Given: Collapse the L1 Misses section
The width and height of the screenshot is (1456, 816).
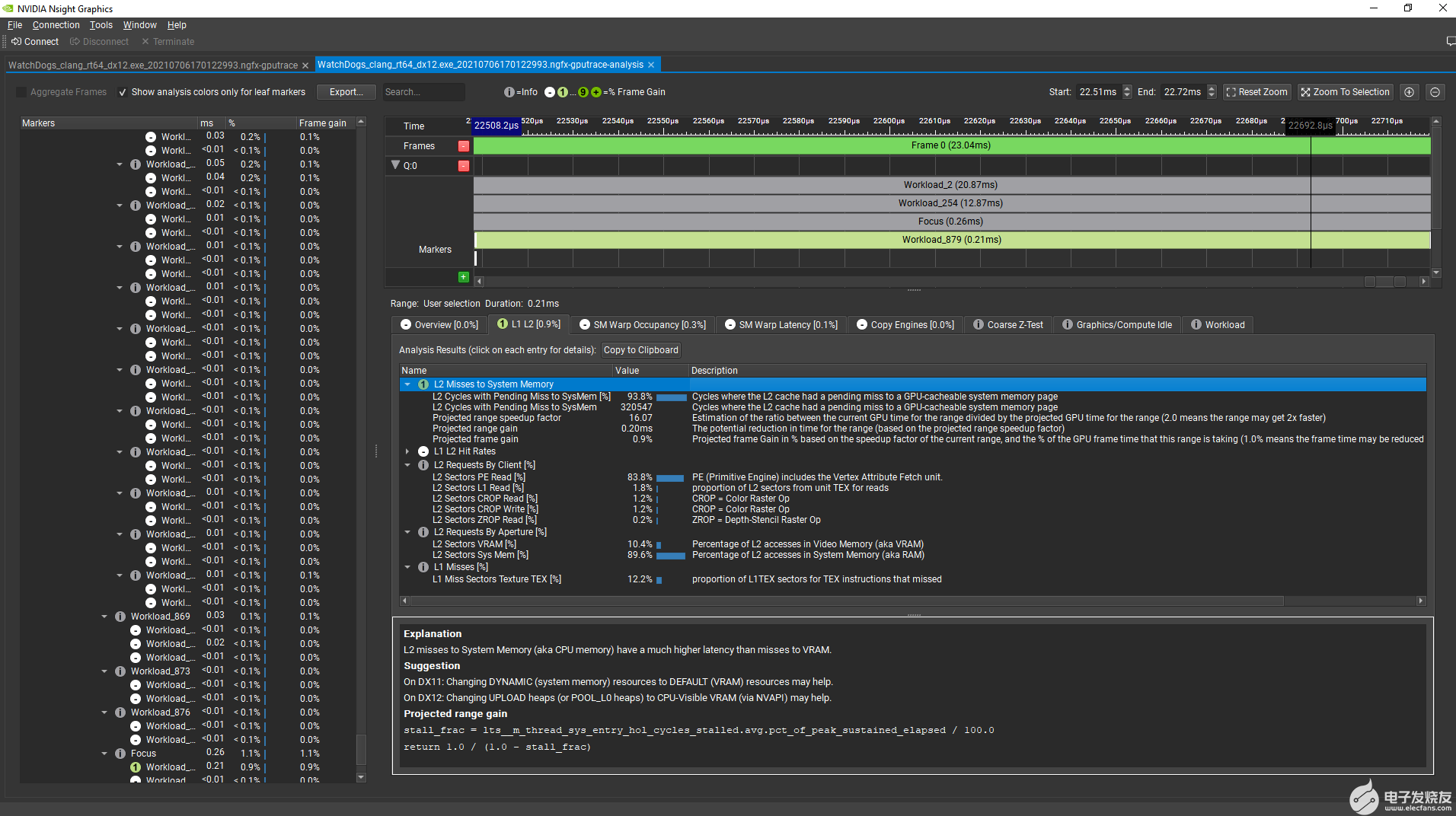Looking at the screenshot, I should (x=407, y=567).
